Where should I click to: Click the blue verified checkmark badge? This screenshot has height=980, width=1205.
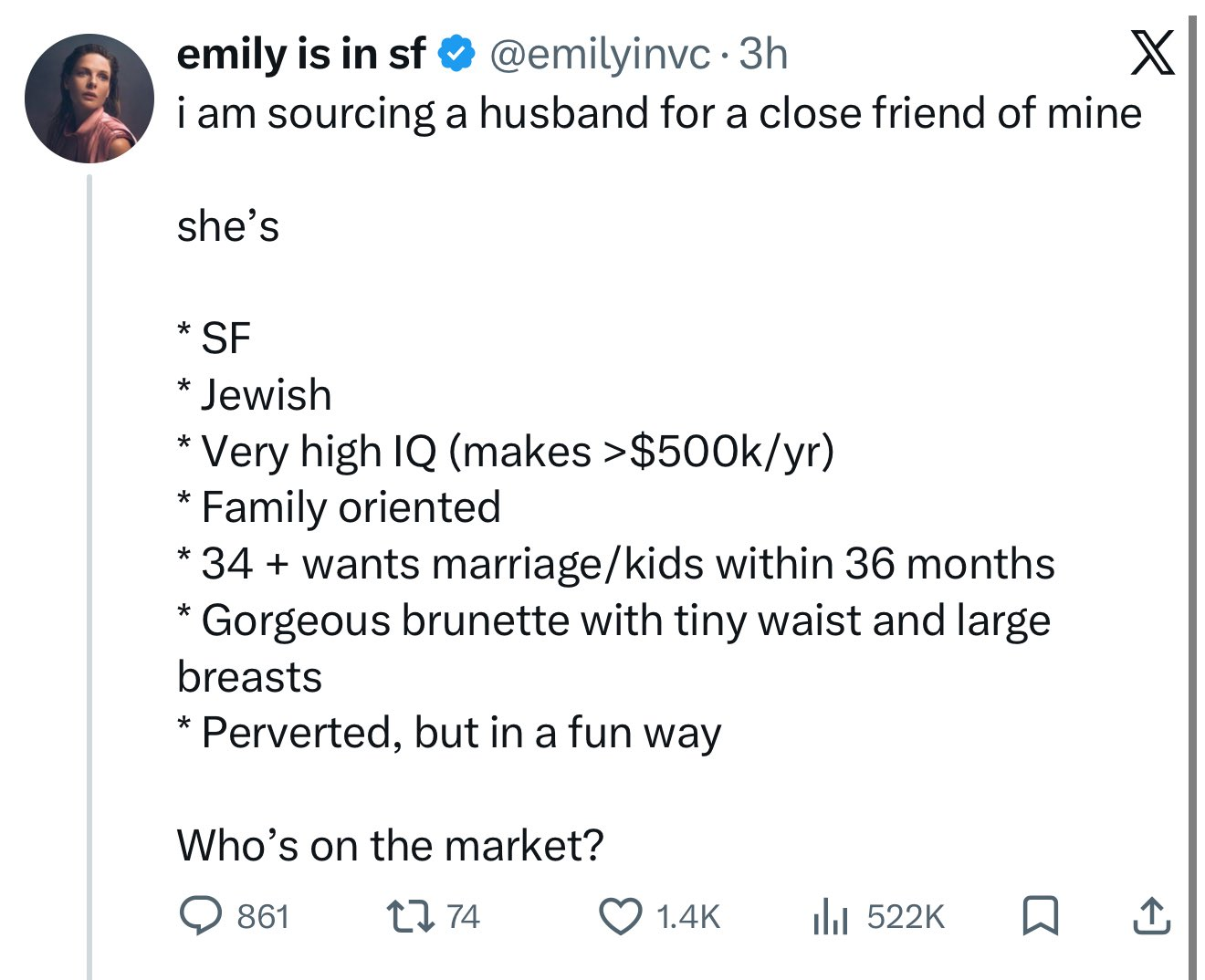(457, 55)
